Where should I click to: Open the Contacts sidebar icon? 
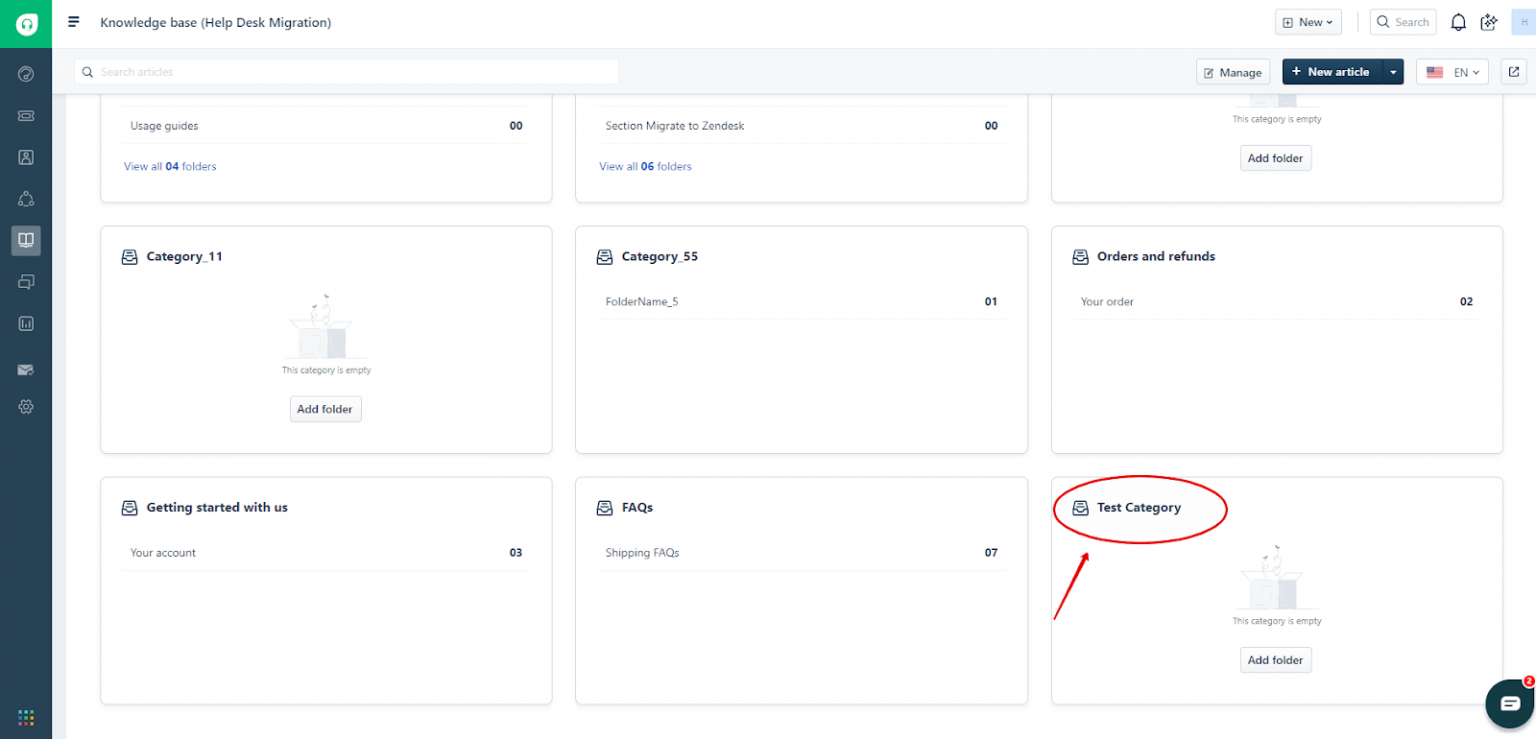[26, 157]
